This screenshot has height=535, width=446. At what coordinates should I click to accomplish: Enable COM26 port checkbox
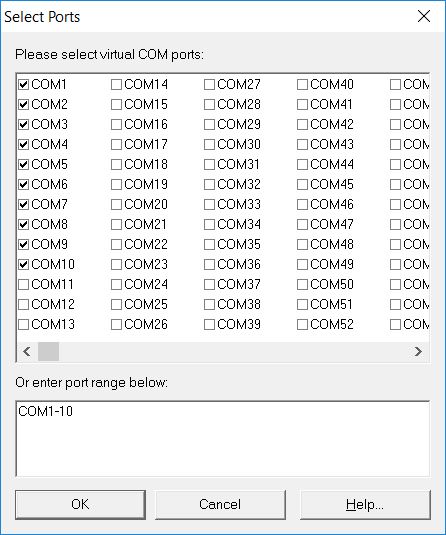tap(116, 324)
